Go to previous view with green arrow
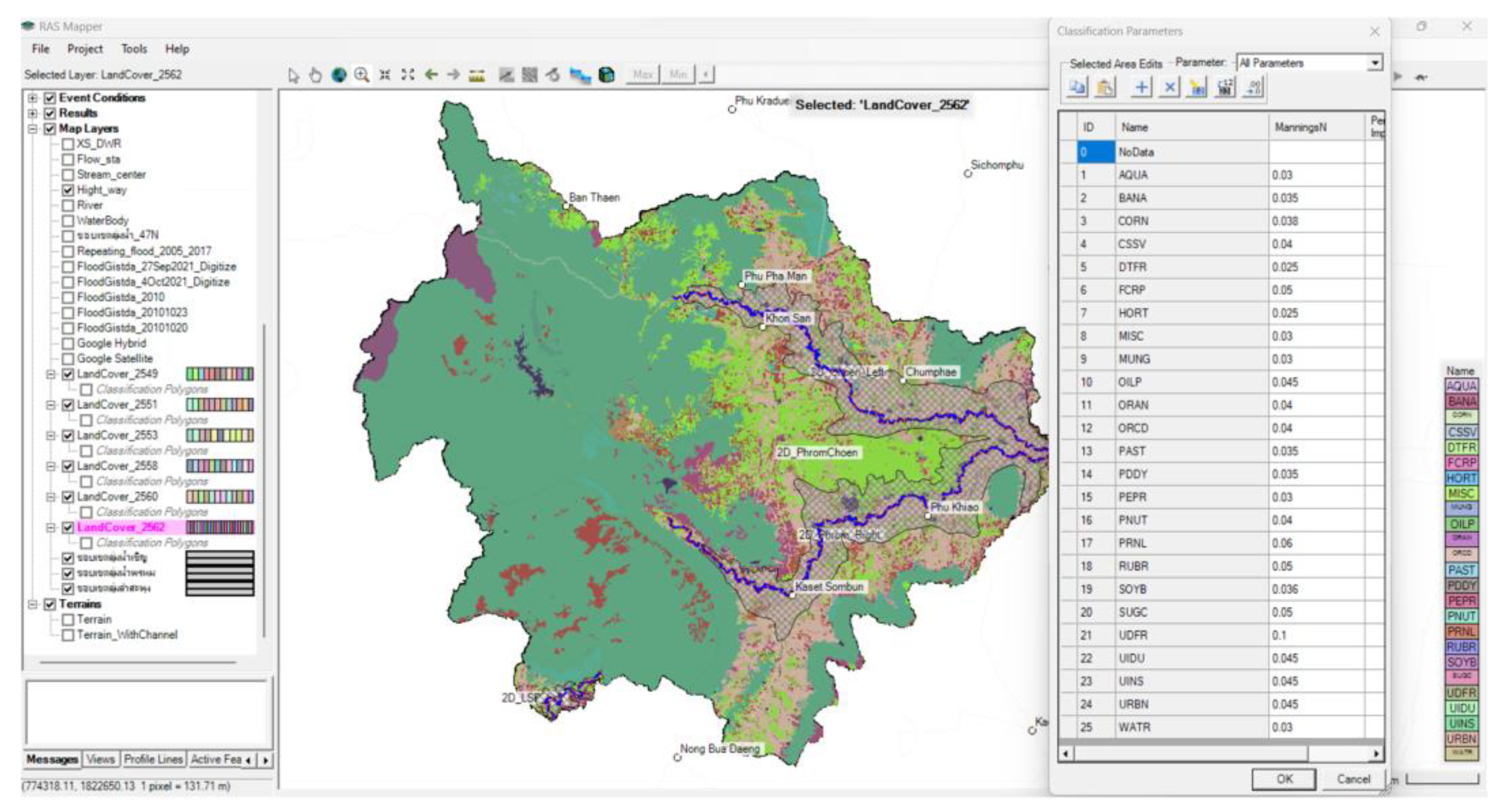Viewport: 1502px width, 812px height. click(431, 75)
